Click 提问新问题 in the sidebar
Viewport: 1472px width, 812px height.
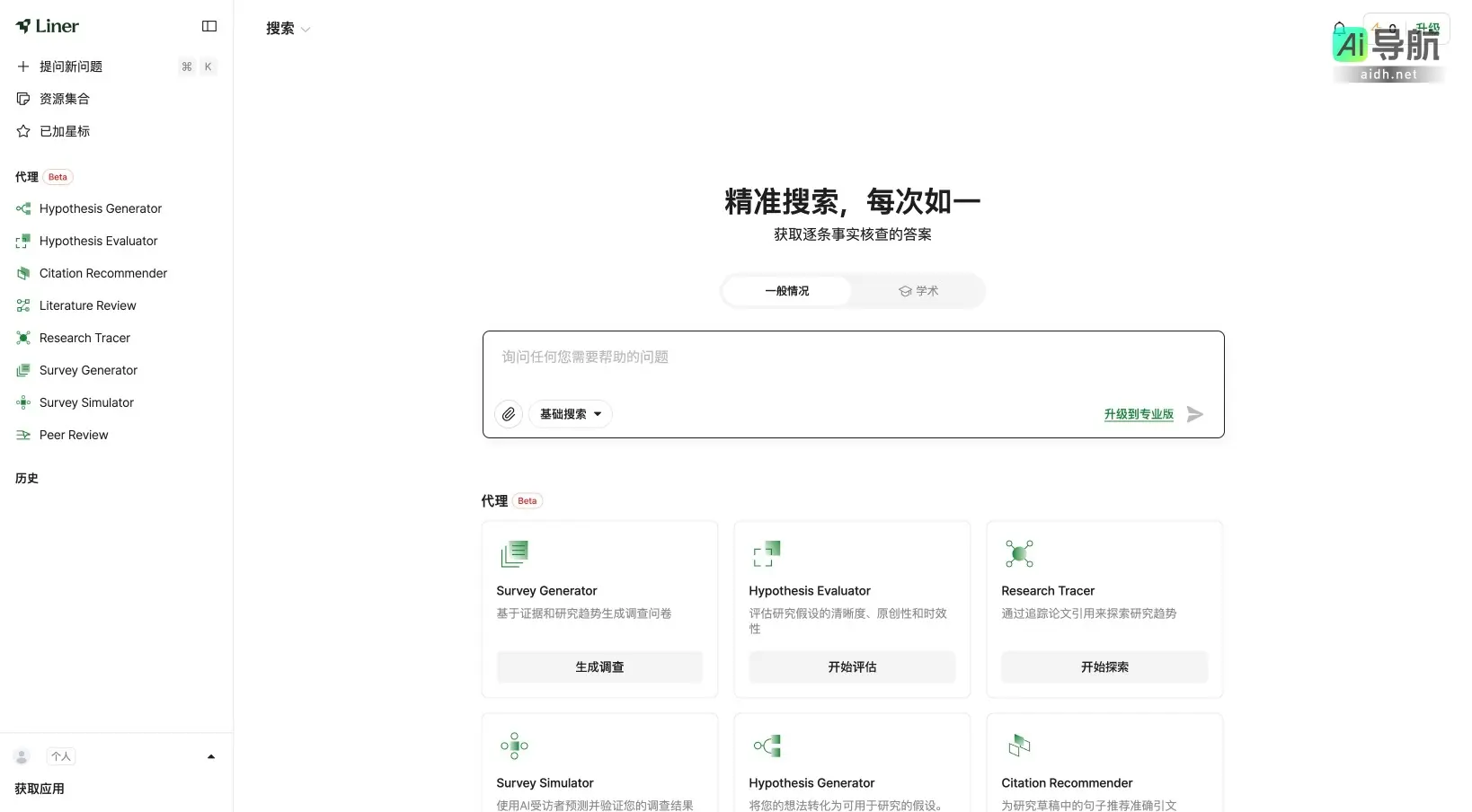(x=72, y=66)
